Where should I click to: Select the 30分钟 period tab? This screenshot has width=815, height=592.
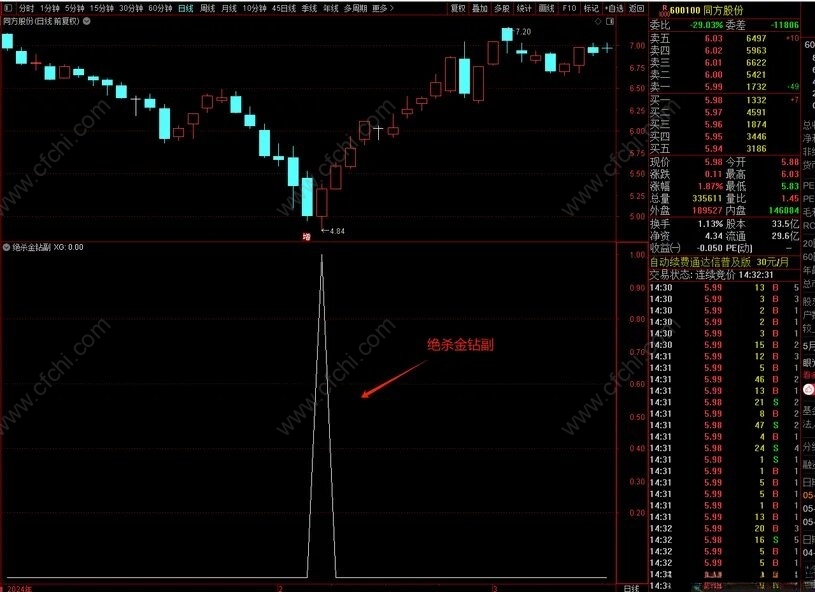point(131,8)
